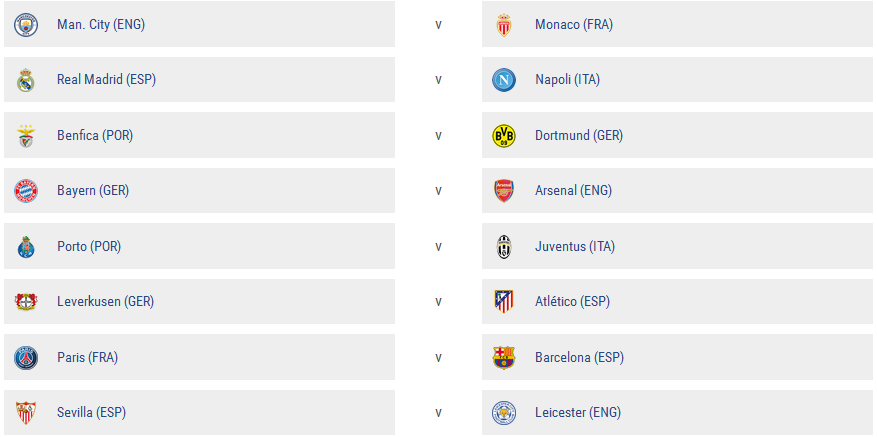Select the Leverkusen (GER) team name
The height and width of the screenshot is (437, 877).
pyautogui.click(x=105, y=302)
